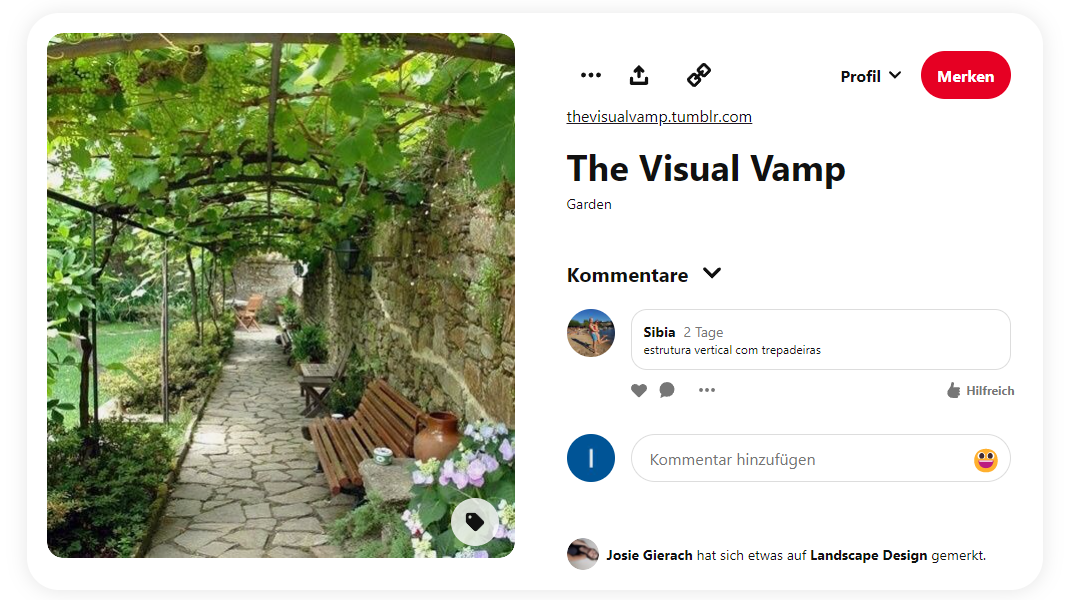Image resolution: width=1067 pixels, height=600 pixels.
Task: Open the Profil board dropdown
Action: (870, 76)
